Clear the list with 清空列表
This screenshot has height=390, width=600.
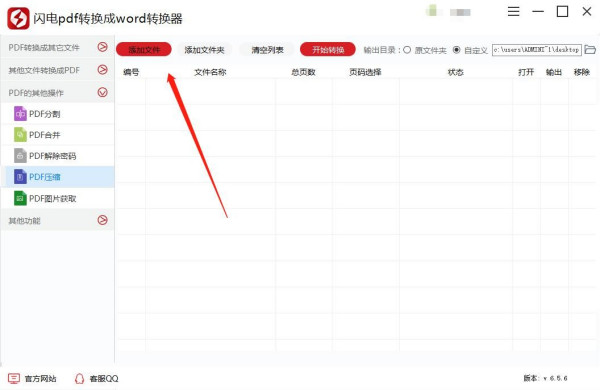pyautogui.click(x=267, y=50)
